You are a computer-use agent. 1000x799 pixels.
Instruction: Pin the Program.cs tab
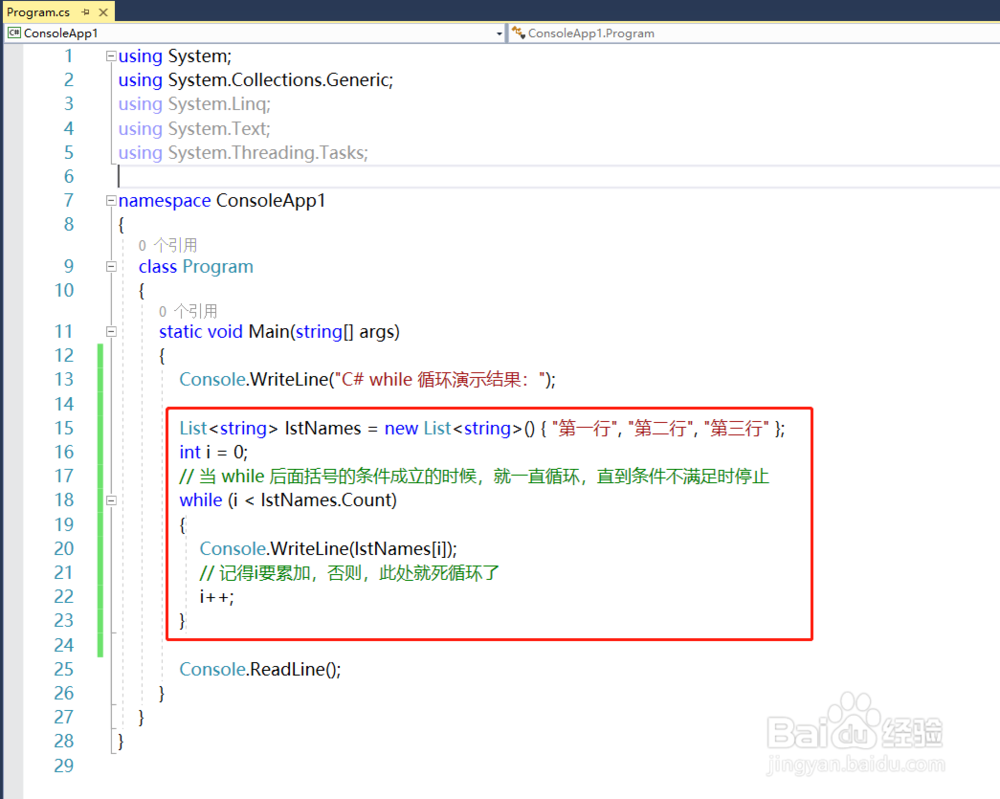tap(86, 12)
